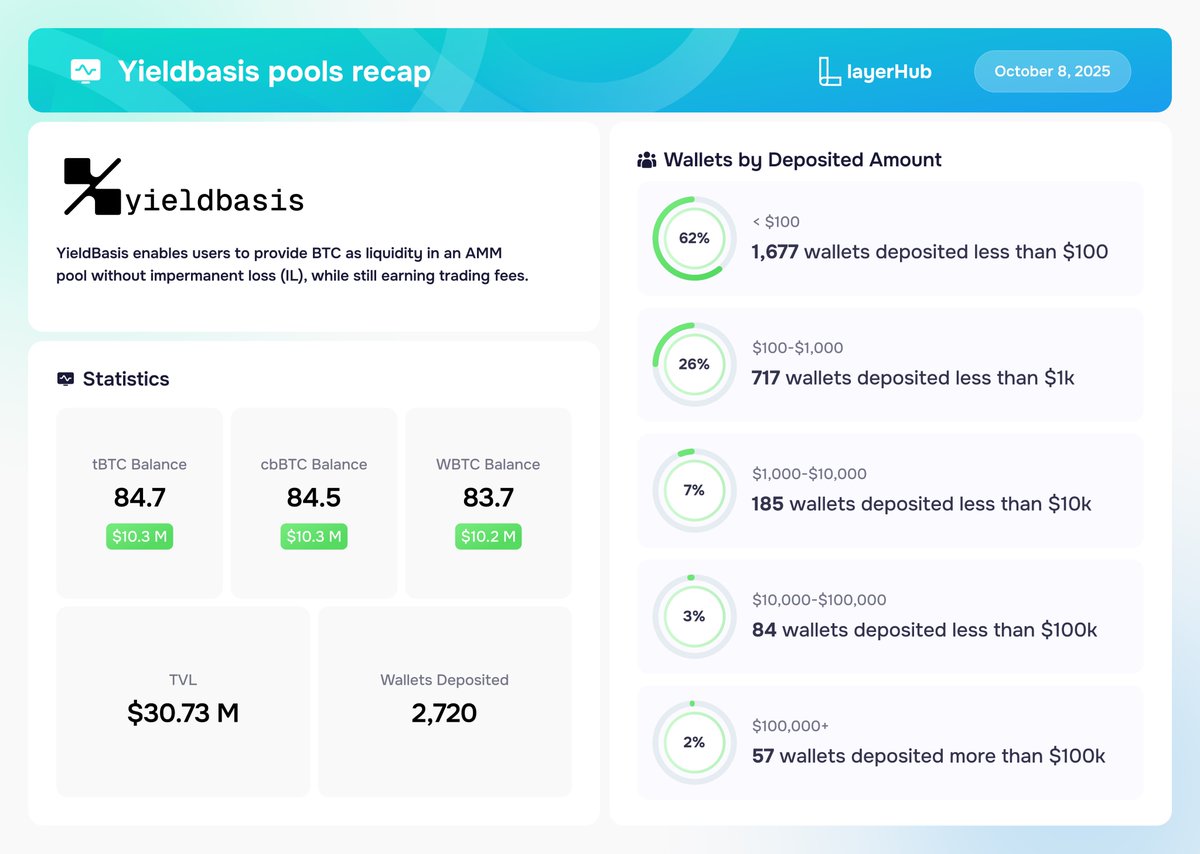The width and height of the screenshot is (1200, 854).
Task: Click the Statistics heading text
Action: pos(126,379)
